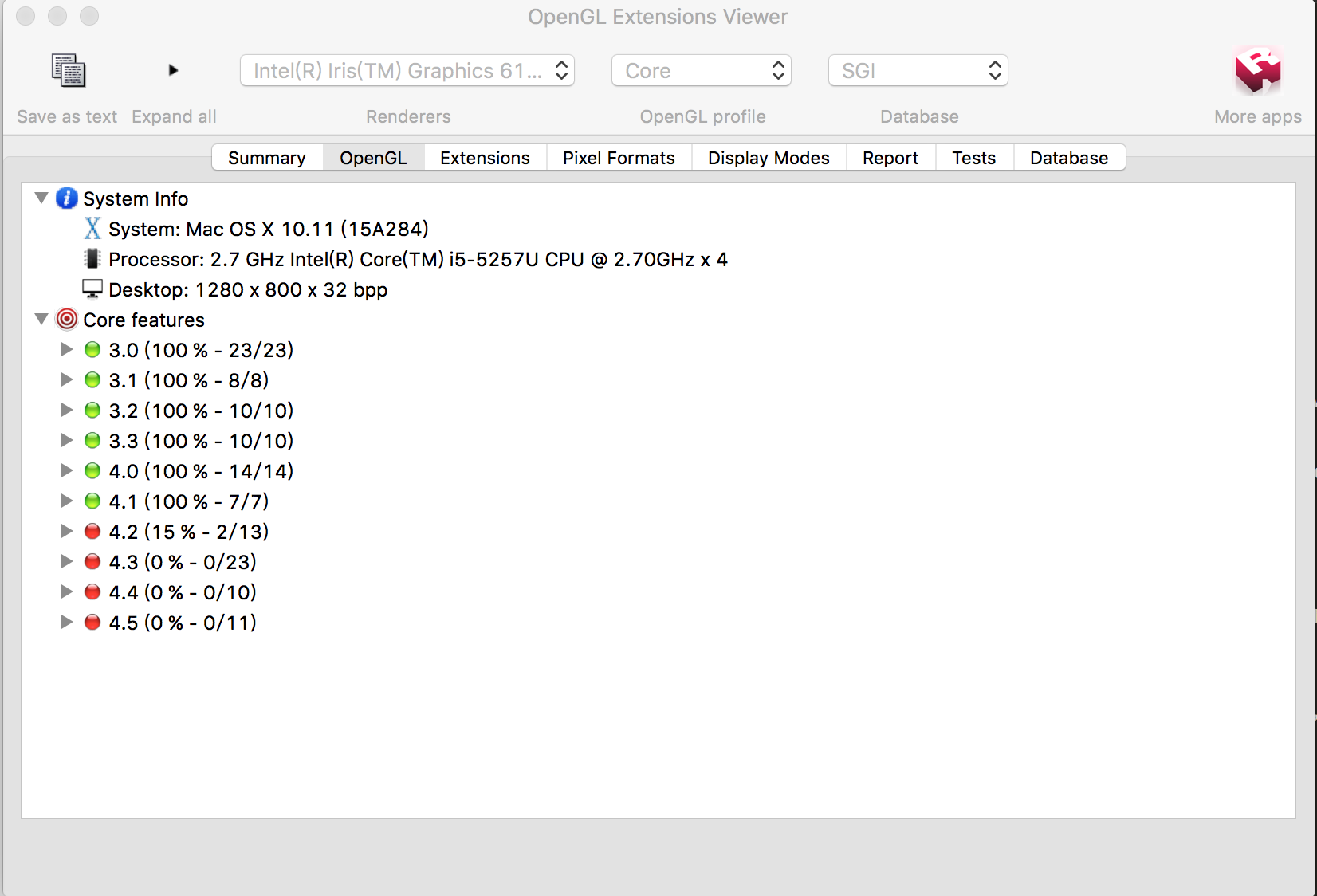Click the green status dot for 4.0
This screenshot has height=896, width=1317.
tap(92, 471)
